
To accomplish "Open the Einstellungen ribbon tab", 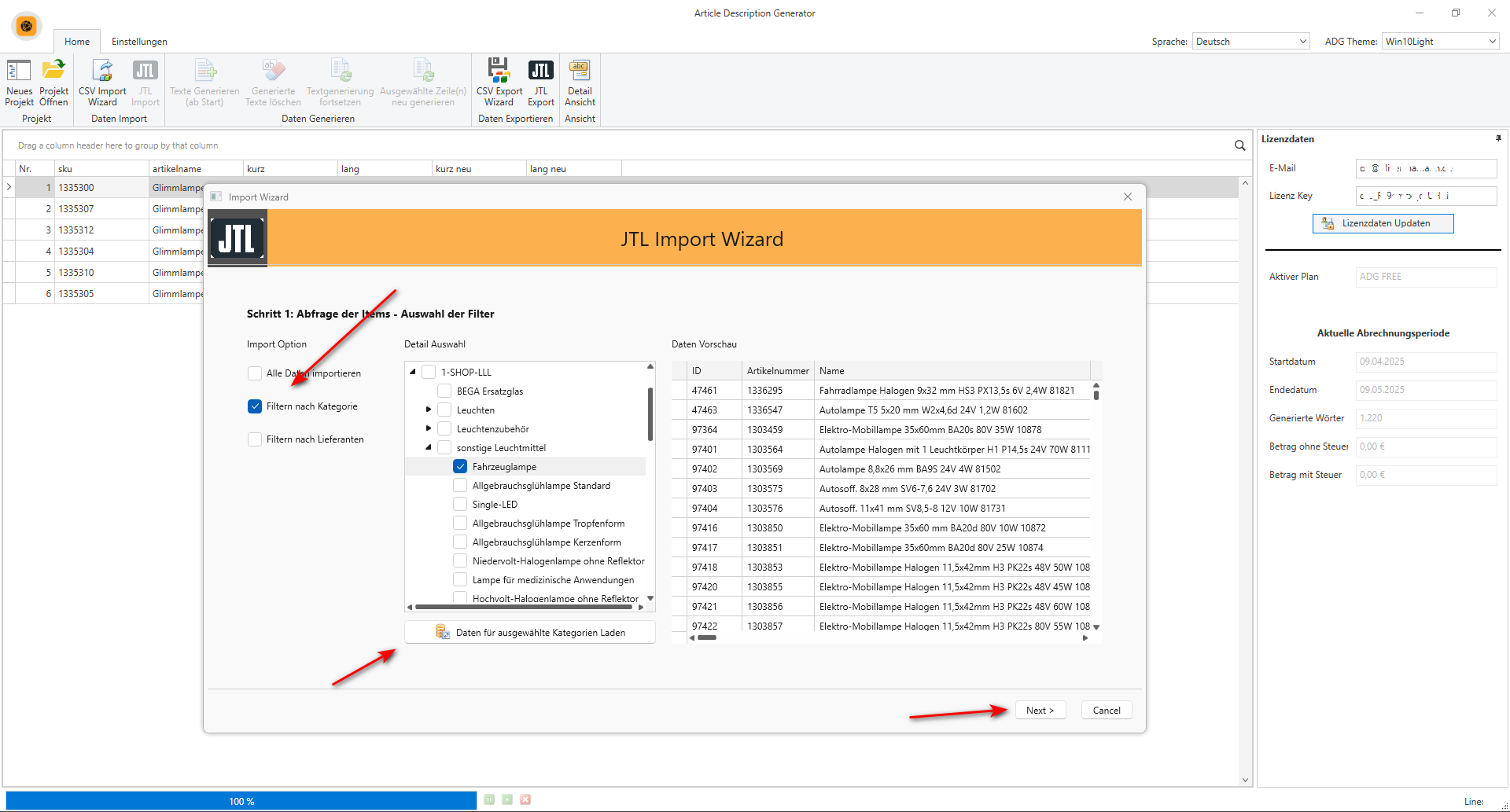I will 139,42.
